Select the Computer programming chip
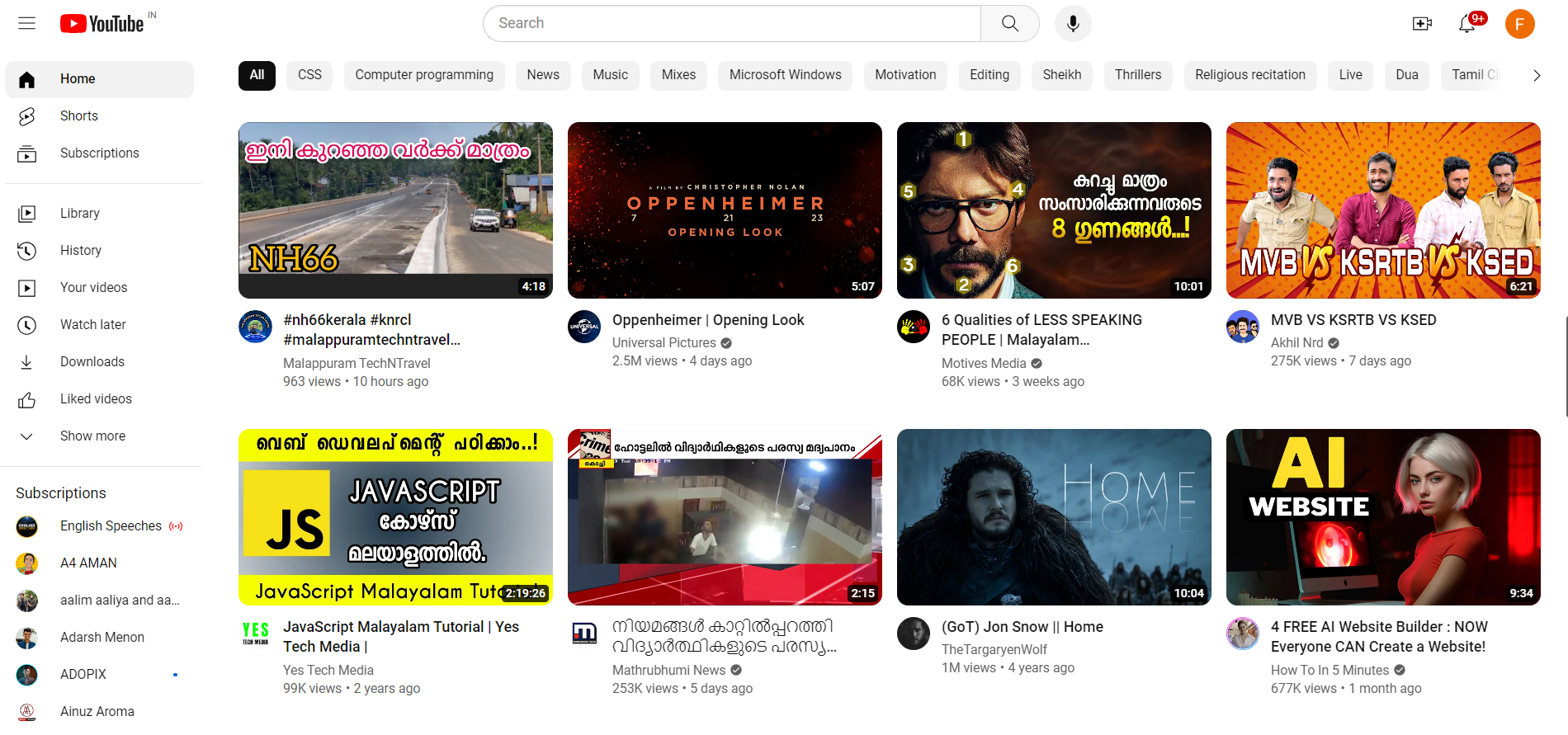This screenshot has width=1568, height=735. tap(424, 75)
